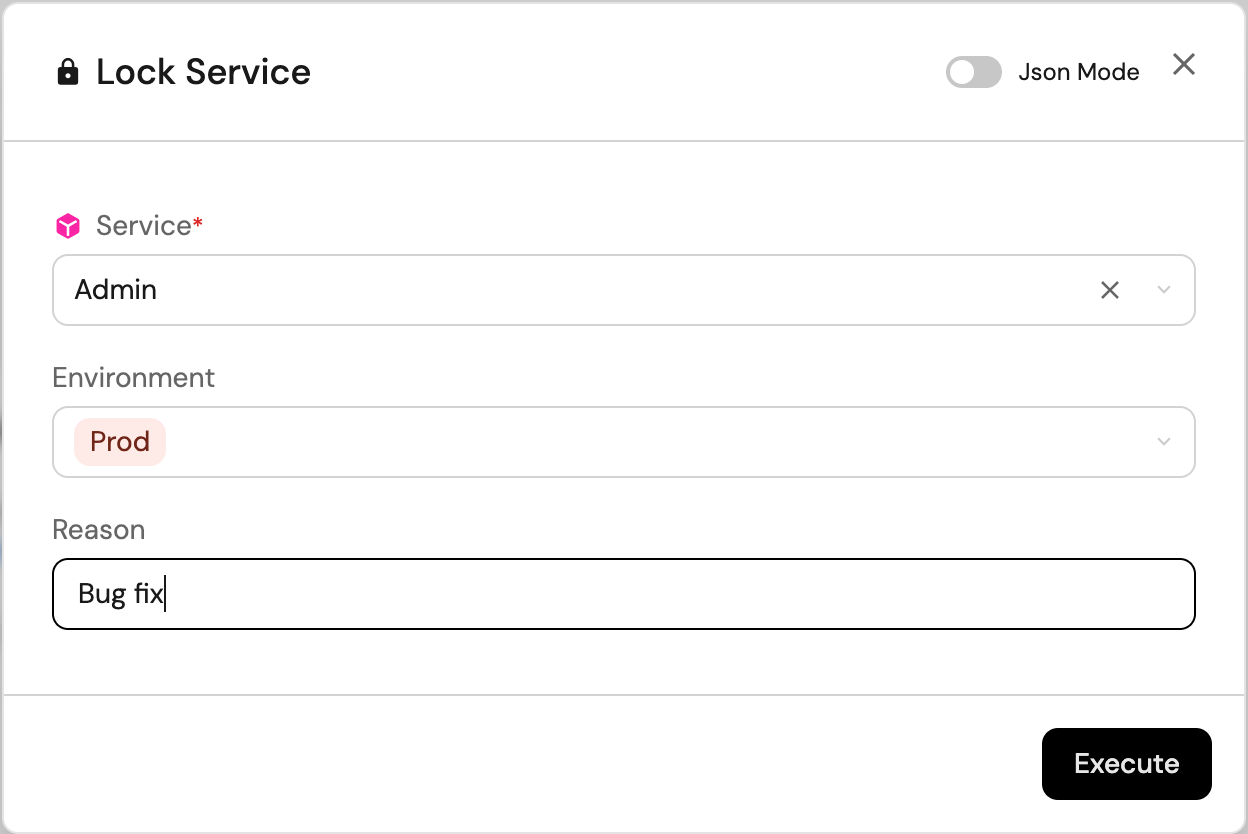Click the Service field label

[x=143, y=226]
